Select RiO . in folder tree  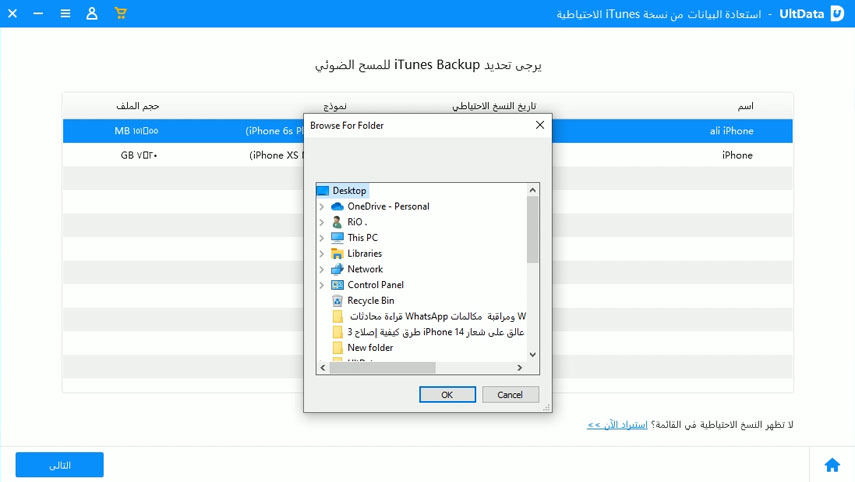click(x=357, y=222)
